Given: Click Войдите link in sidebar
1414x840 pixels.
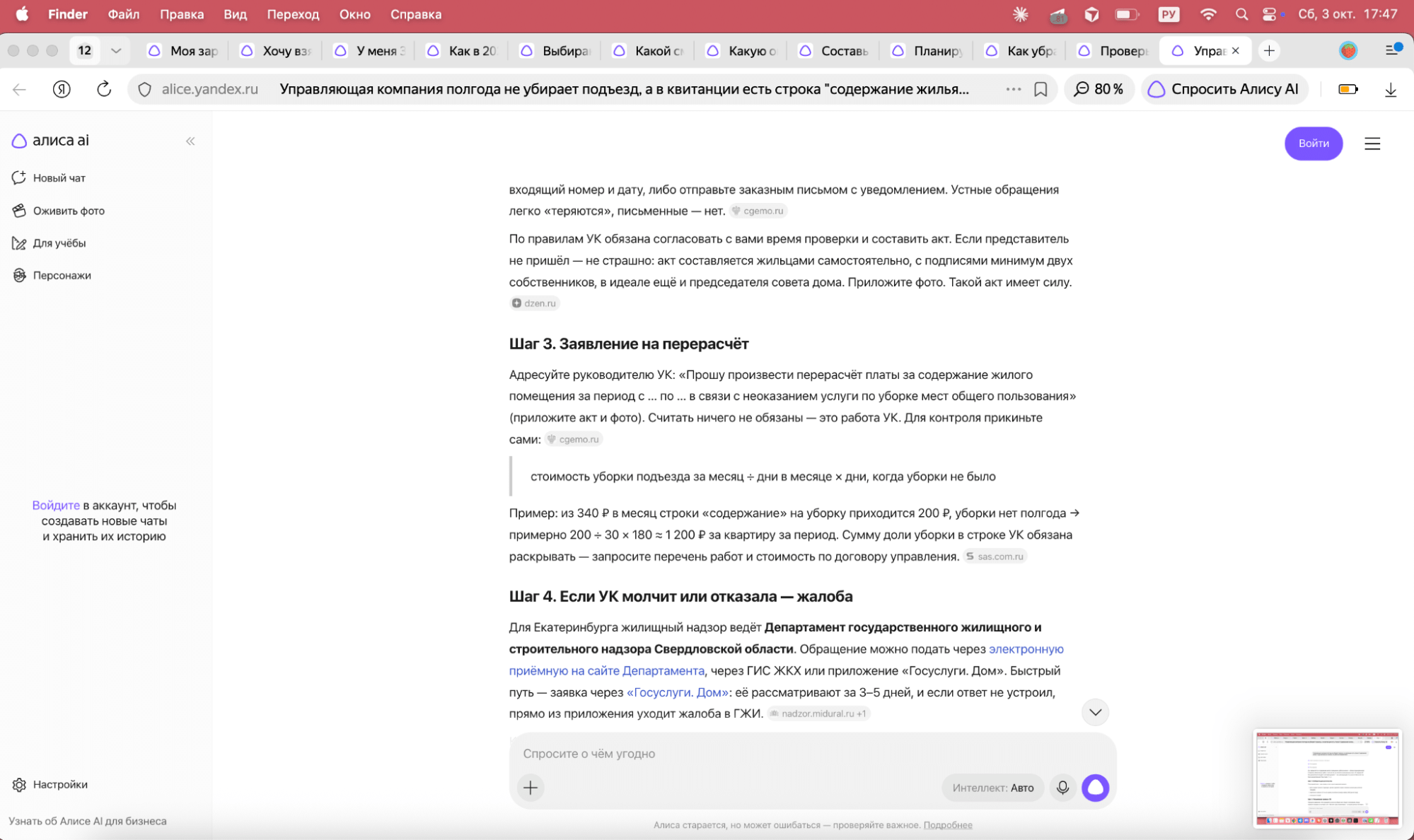Looking at the screenshot, I should [56, 505].
